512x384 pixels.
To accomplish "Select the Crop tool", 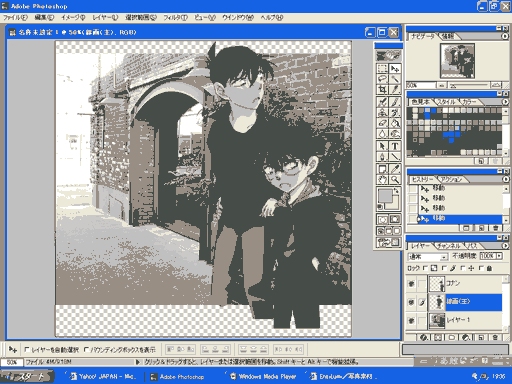I will click(x=382, y=89).
